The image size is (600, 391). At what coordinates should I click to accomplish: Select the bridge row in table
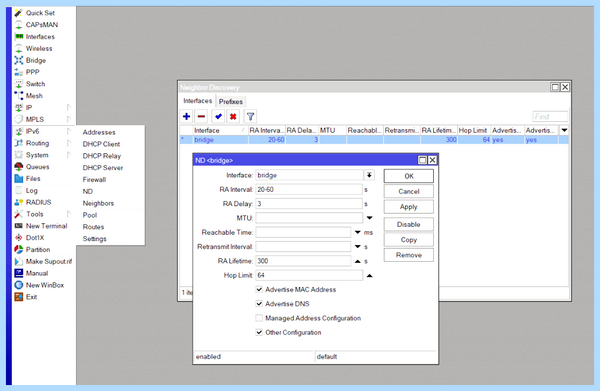click(x=374, y=140)
